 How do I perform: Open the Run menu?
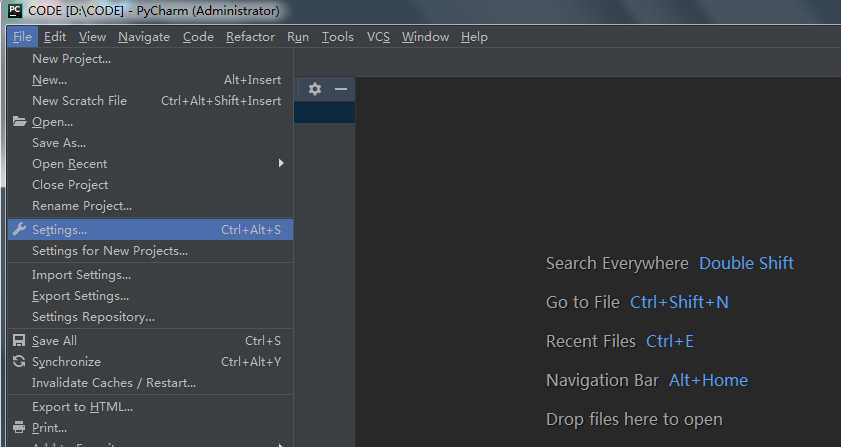pos(298,37)
